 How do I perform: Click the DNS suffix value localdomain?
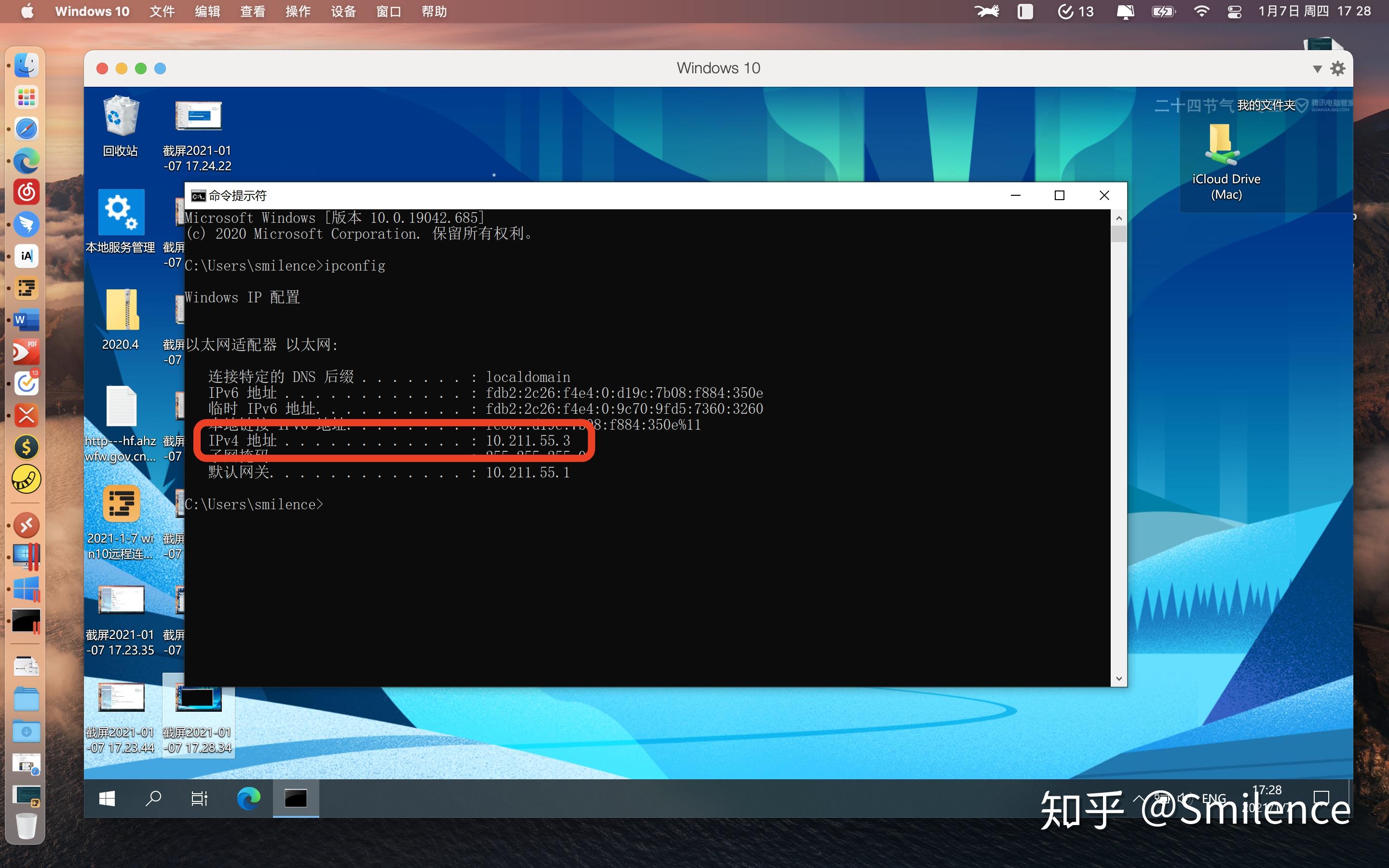click(528, 377)
